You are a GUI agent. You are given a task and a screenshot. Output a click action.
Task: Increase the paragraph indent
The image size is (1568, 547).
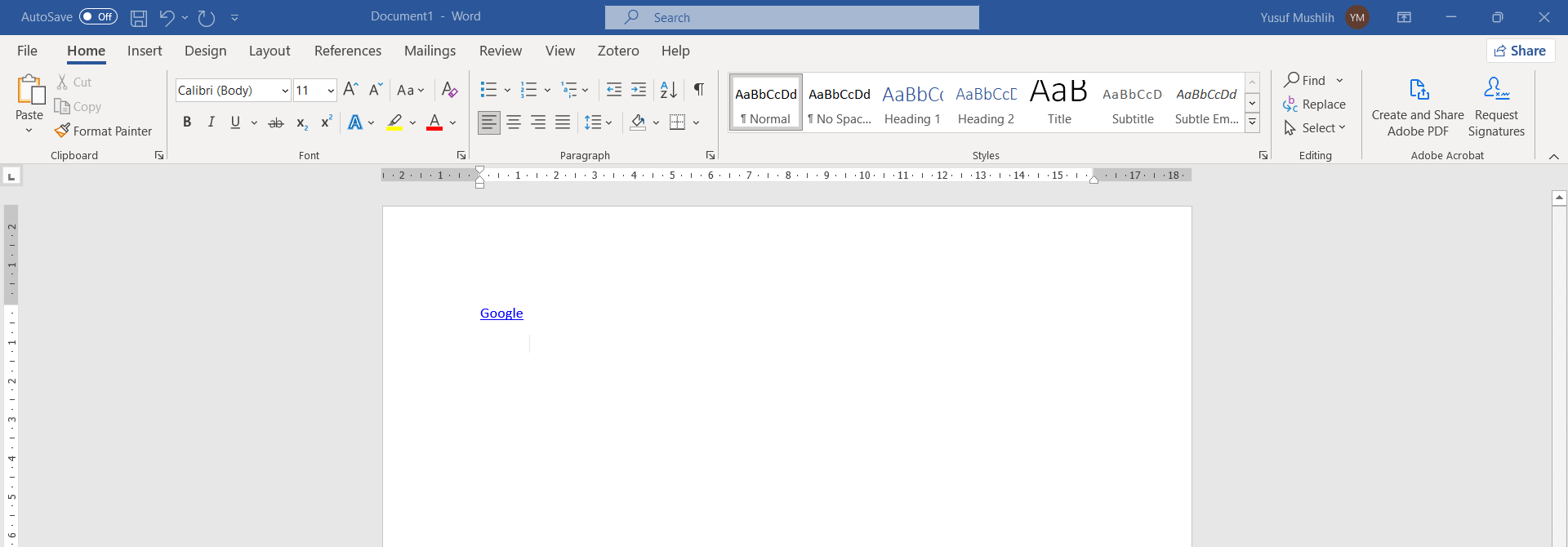coord(639,90)
